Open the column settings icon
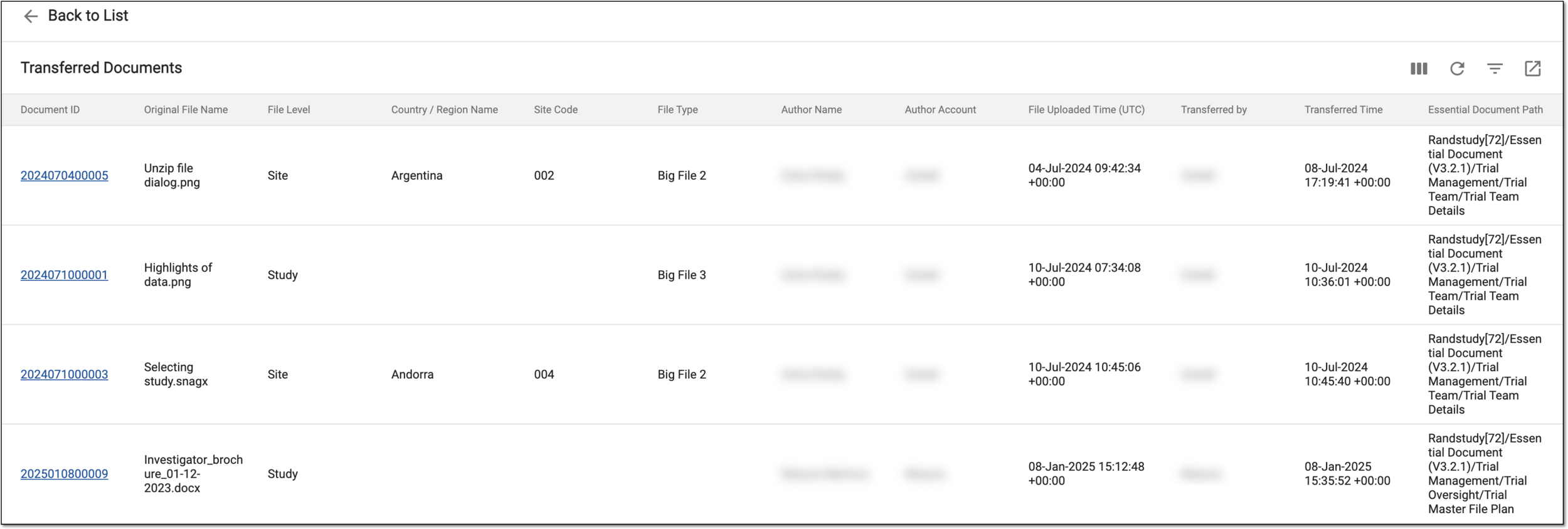This screenshot has height=529, width=1568. (x=1419, y=68)
